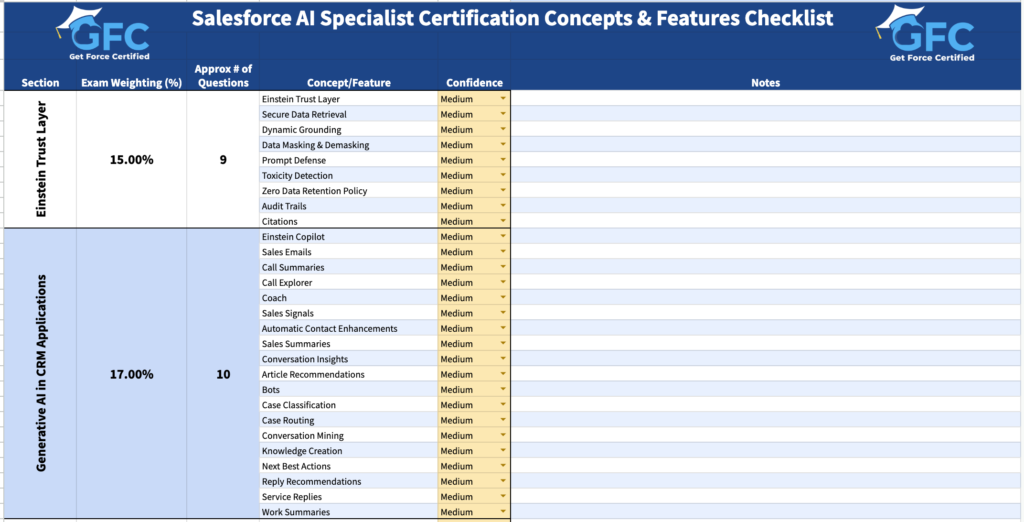Select the cell showing 10 questions
Image resolution: width=1024 pixels, height=522 pixels.
click(x=223, y=374)
